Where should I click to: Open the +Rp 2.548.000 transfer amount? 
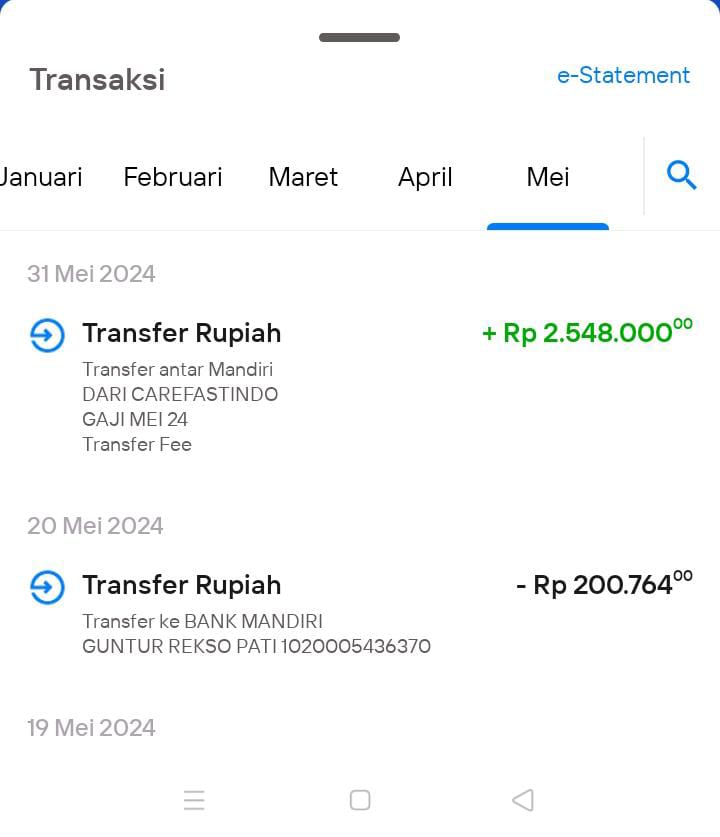click(587, 332)
